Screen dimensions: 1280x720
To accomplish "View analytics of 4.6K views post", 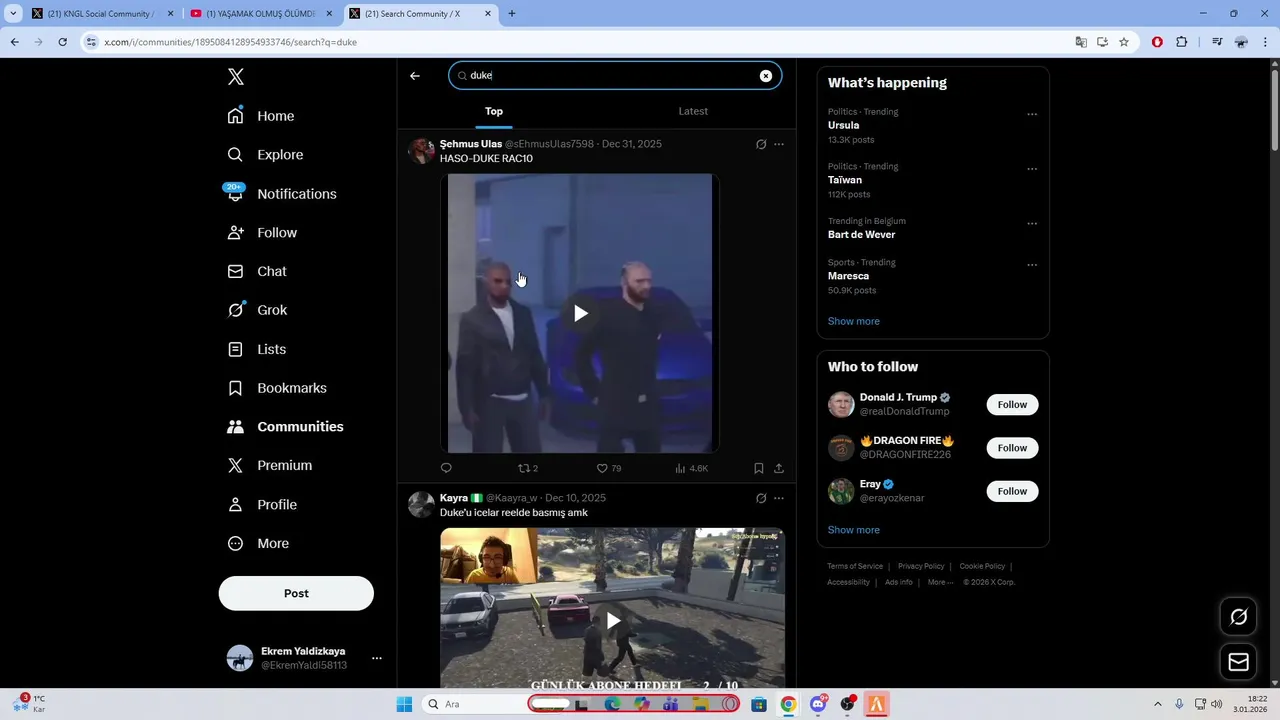I will 692,468.
